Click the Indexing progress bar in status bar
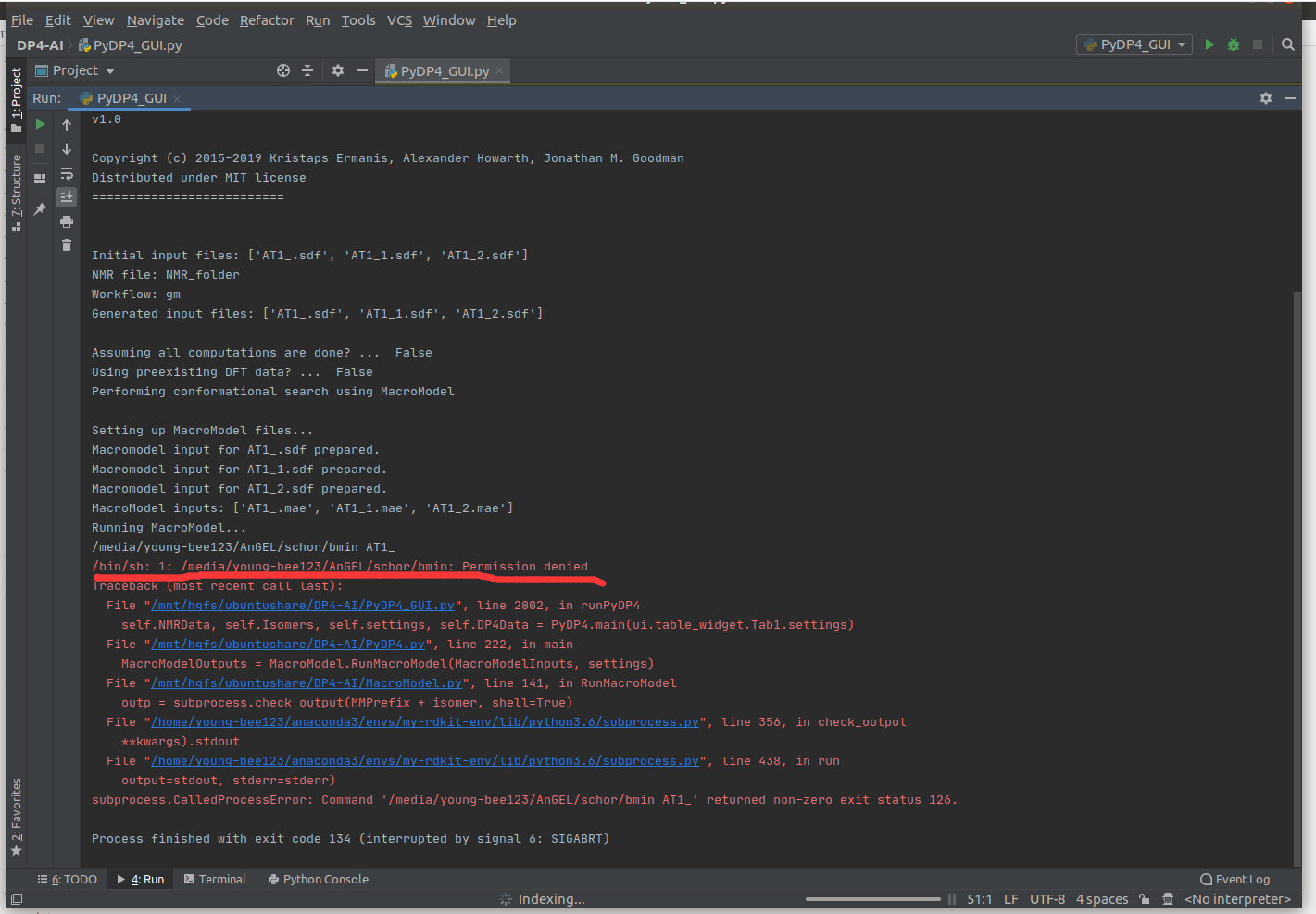Screen dimensions: 1316x914 point(872,899)
